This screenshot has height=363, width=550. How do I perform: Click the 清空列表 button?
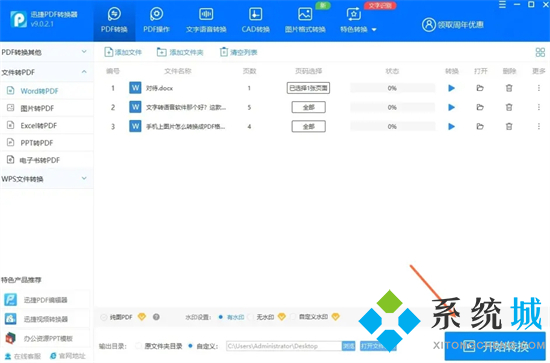tap(239, 52)
